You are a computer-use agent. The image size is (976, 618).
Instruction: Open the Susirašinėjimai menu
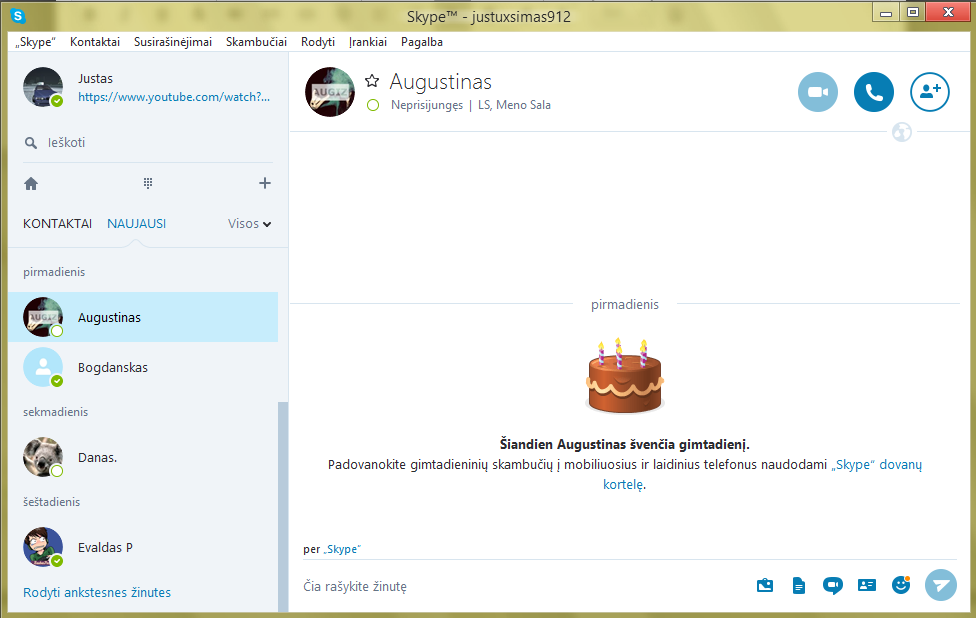[x=173, y=42]
